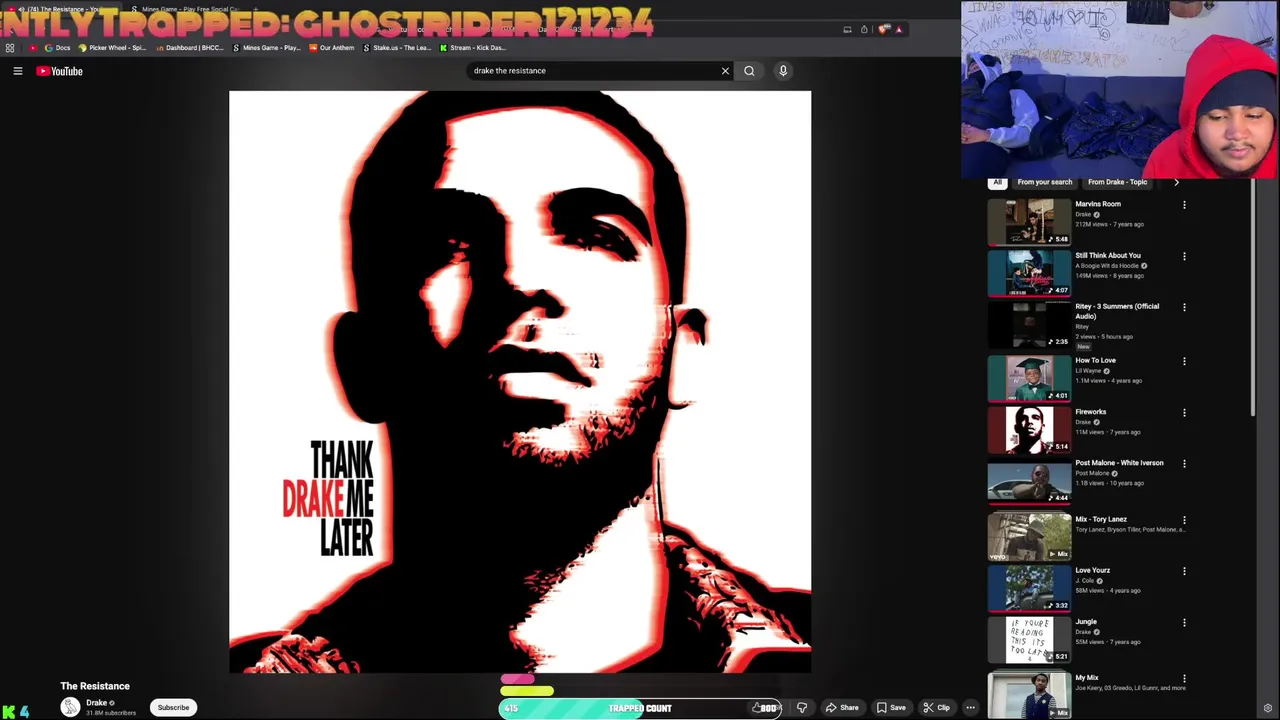This screenshot has height=720, width=1280.
Task: Select the All filter chip
Action: pos(997,182)
